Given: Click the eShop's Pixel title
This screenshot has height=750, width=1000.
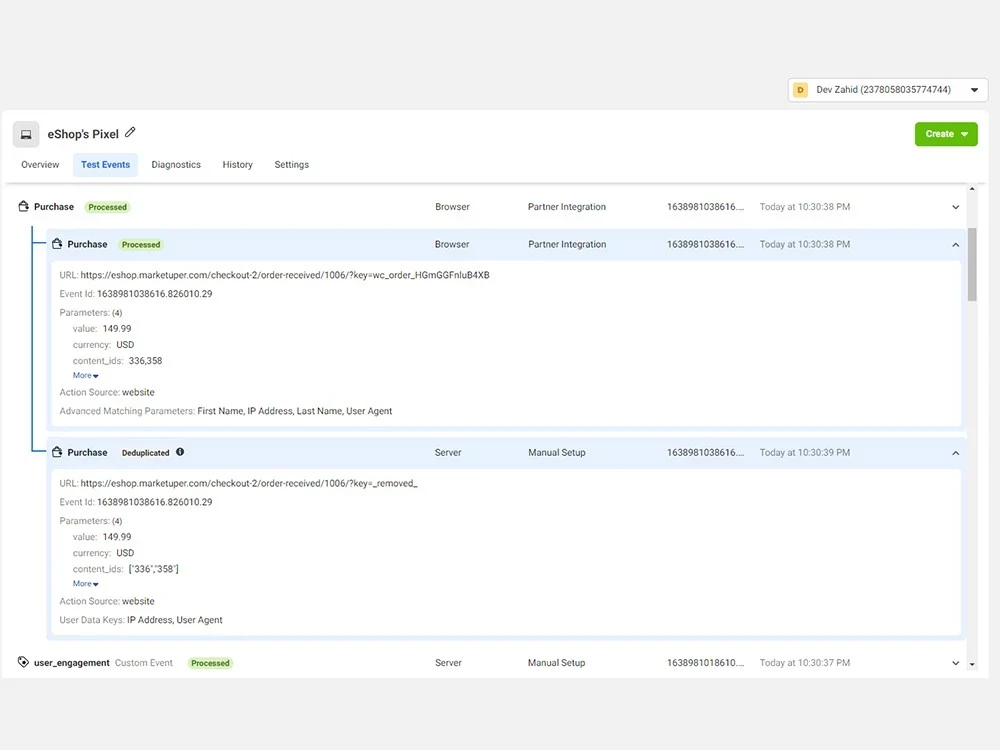Looking at the screenshot, I should click(83, 134).
